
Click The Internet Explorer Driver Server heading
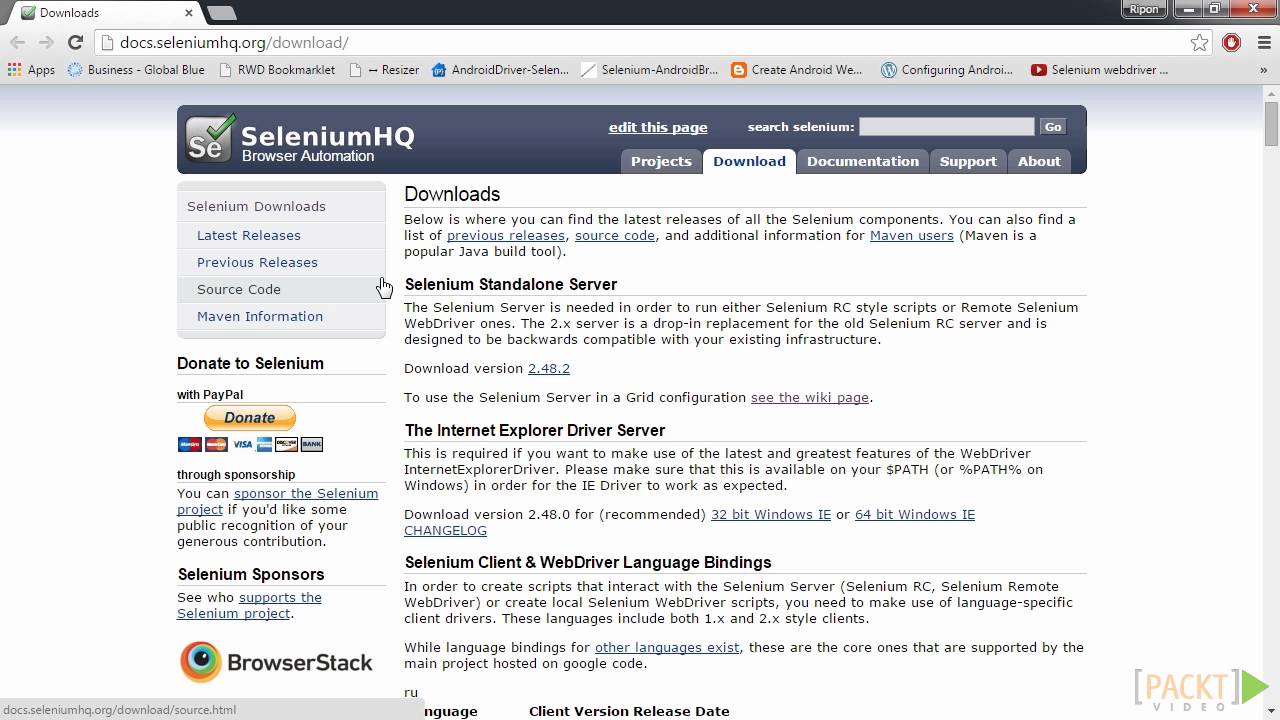pyautogui.click(x=535, y=430)
